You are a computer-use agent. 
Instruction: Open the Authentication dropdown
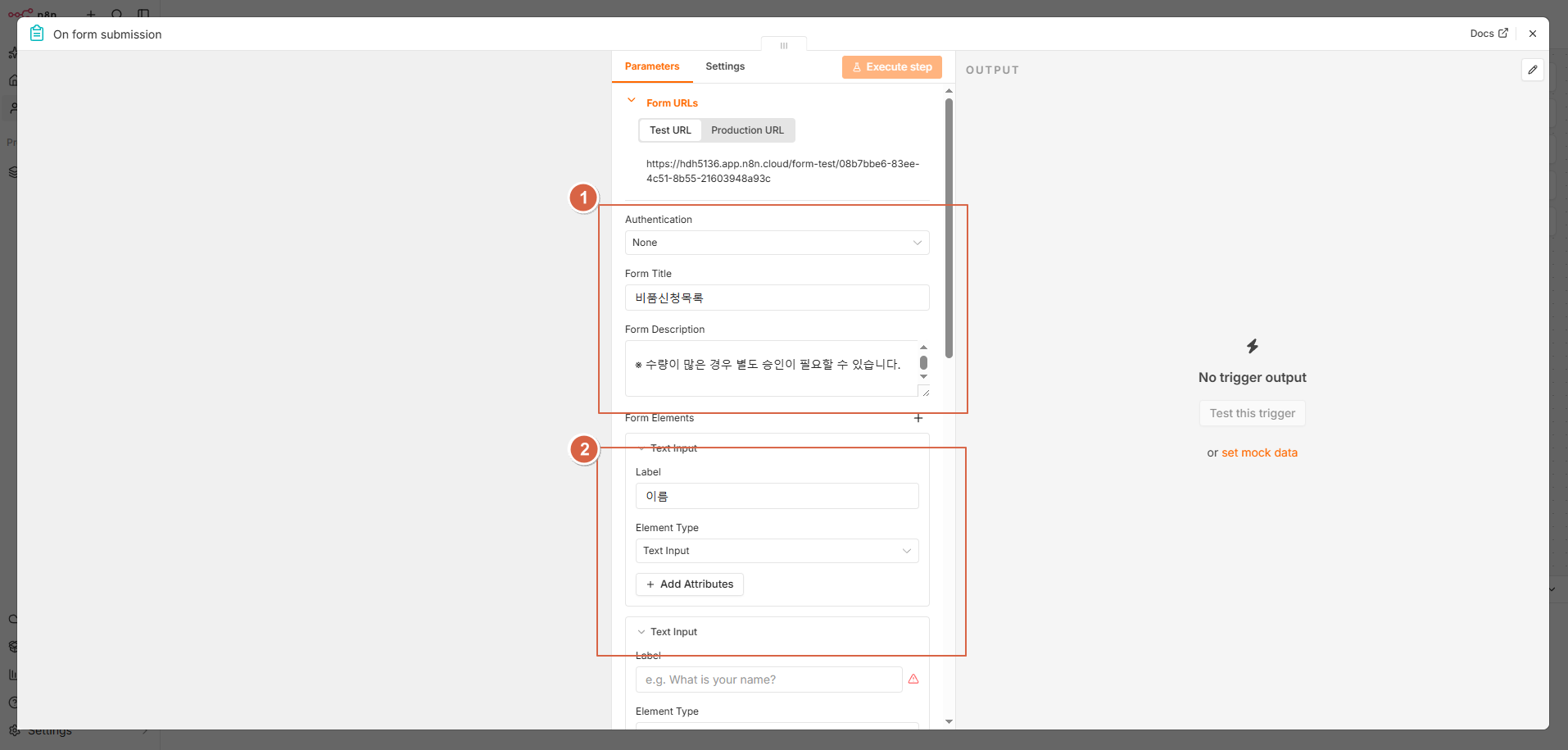777,243
